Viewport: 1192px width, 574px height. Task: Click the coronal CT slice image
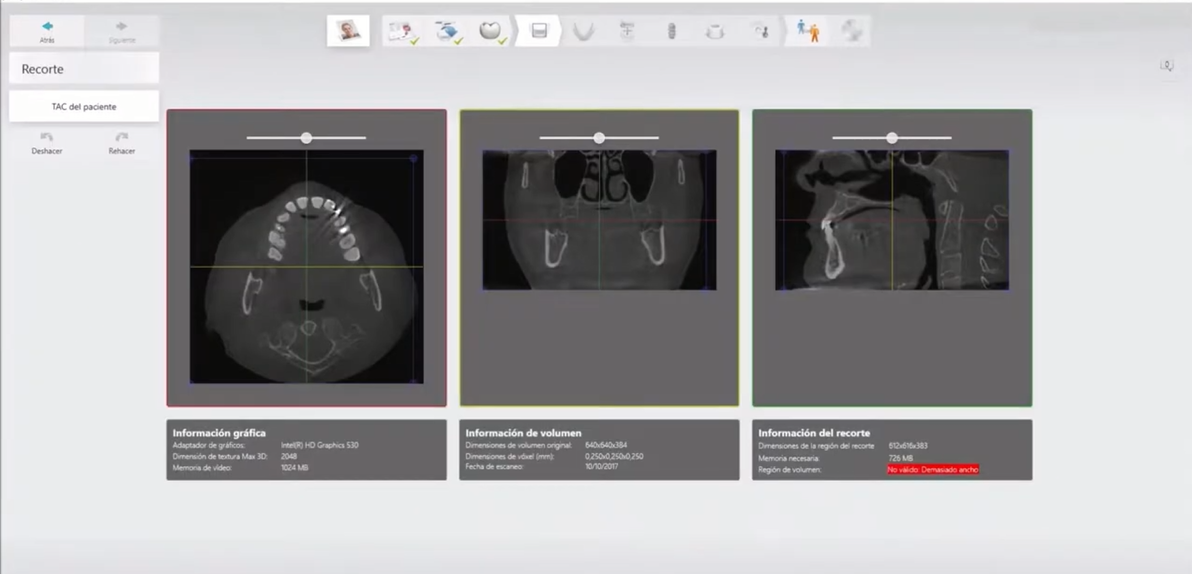599,220
